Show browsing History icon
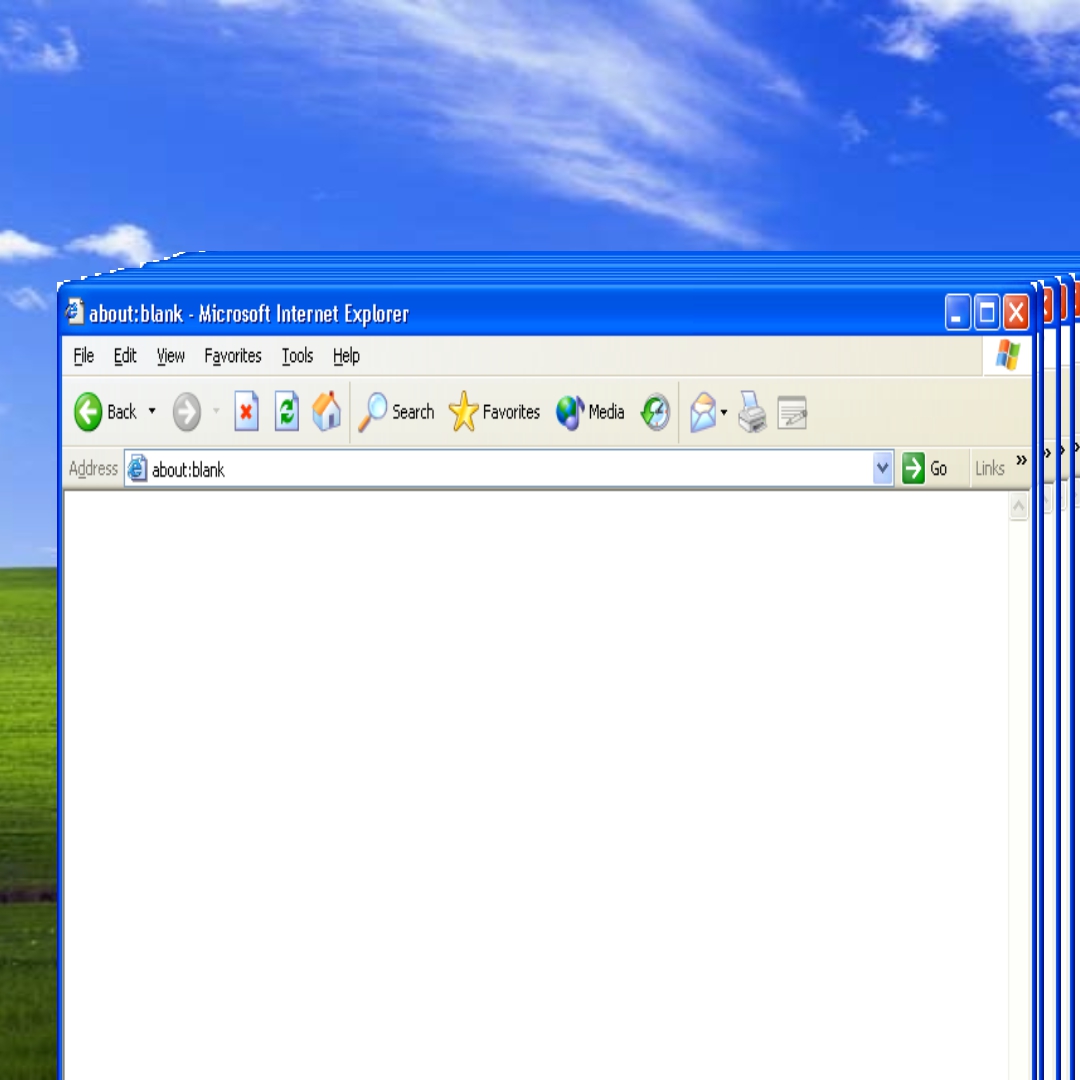 coord(656,412)
